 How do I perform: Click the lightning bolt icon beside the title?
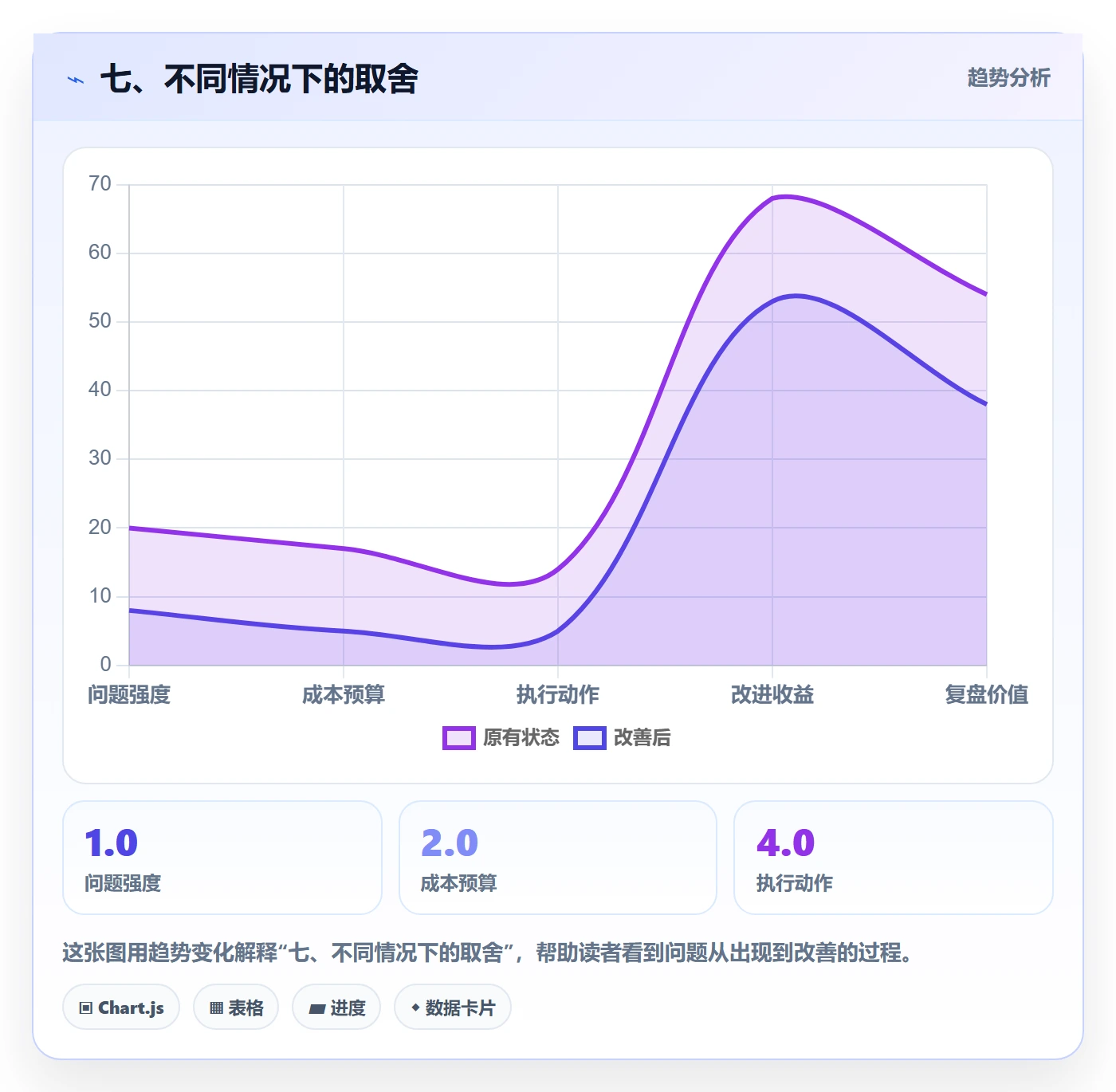[x=76, y=80]
